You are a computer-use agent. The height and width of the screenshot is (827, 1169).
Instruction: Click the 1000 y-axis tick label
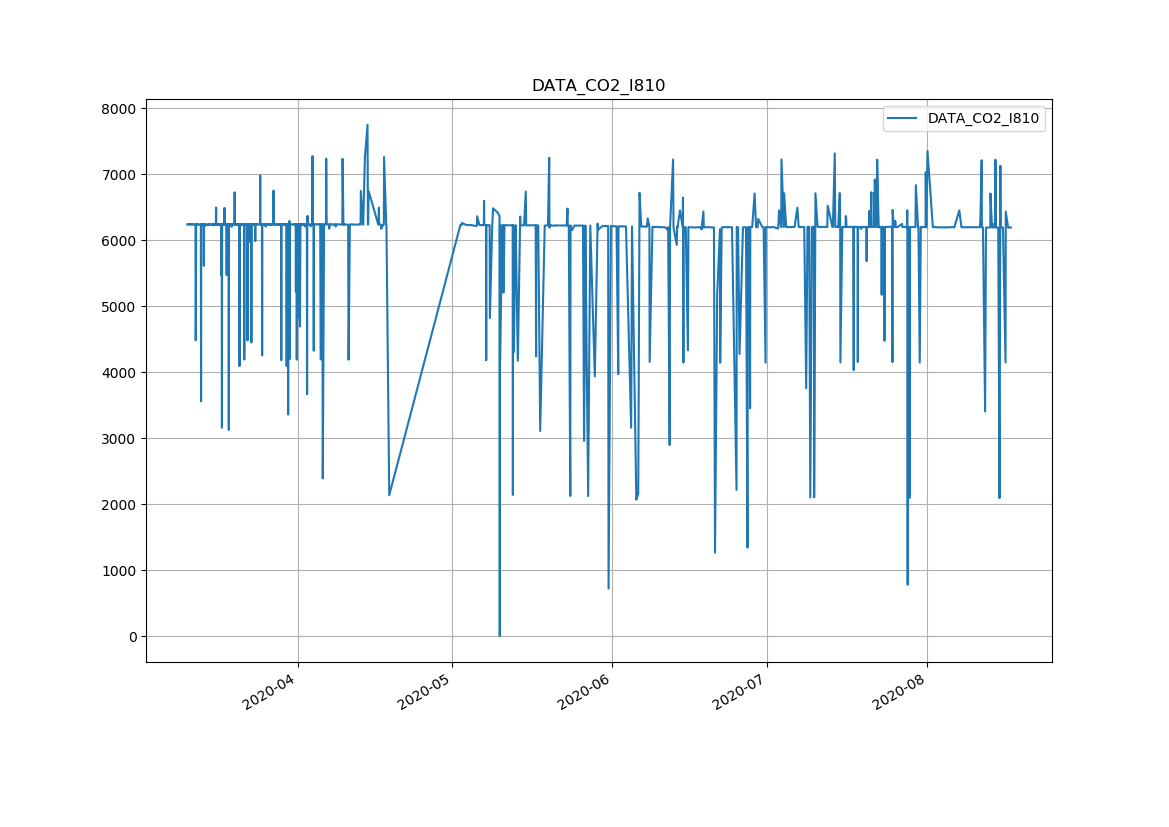pos(118,571)
